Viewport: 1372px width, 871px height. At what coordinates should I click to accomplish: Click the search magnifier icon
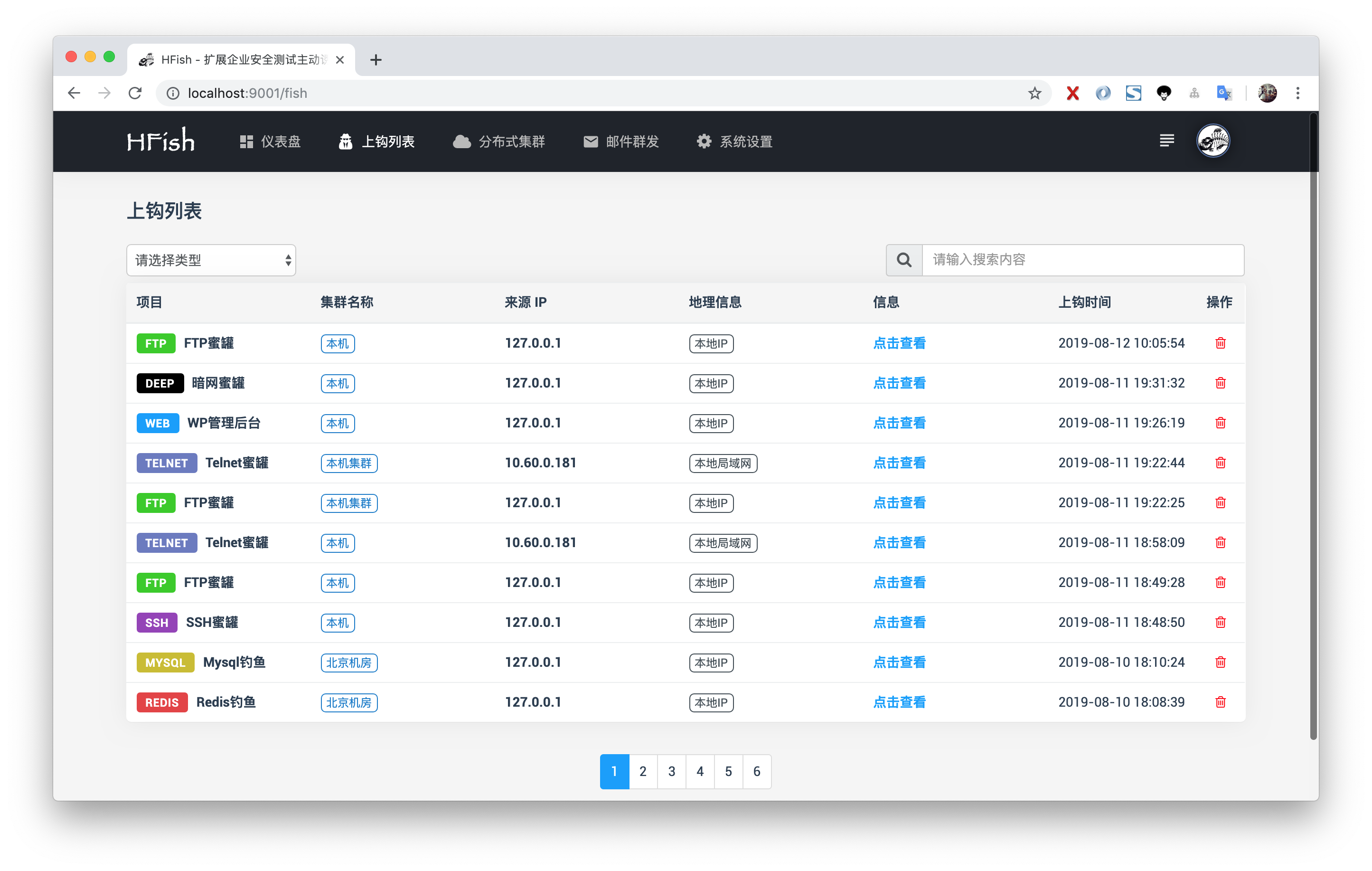pyautogui.click(x=903, y=260)
